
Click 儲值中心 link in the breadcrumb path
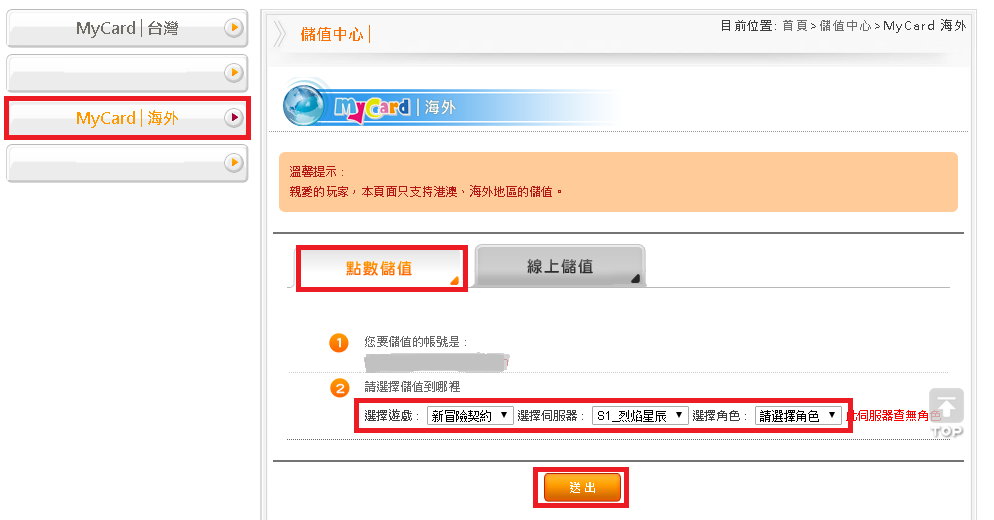point(845,25)
